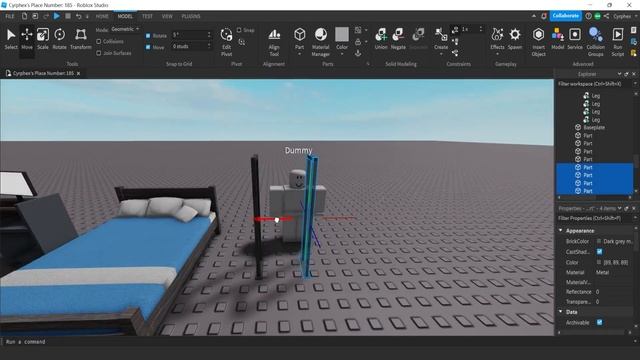Click the Stop square icon
The image size is (640, 360).
68,16
